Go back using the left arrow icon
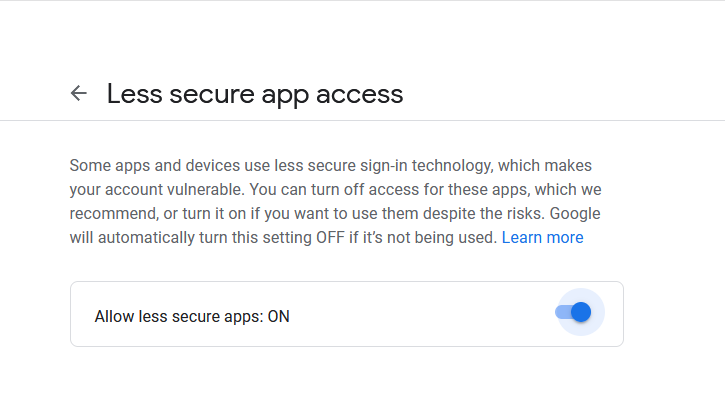The image size is (725, 414). tap(79, 94)
